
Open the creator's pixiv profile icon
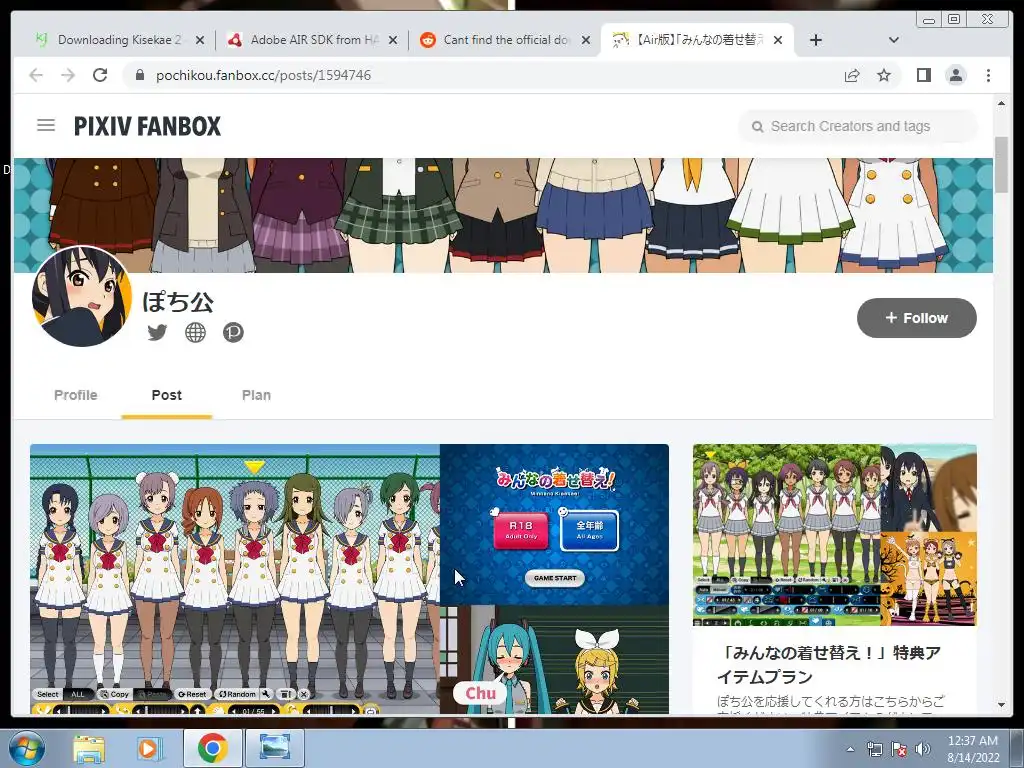tap(233, 332)
